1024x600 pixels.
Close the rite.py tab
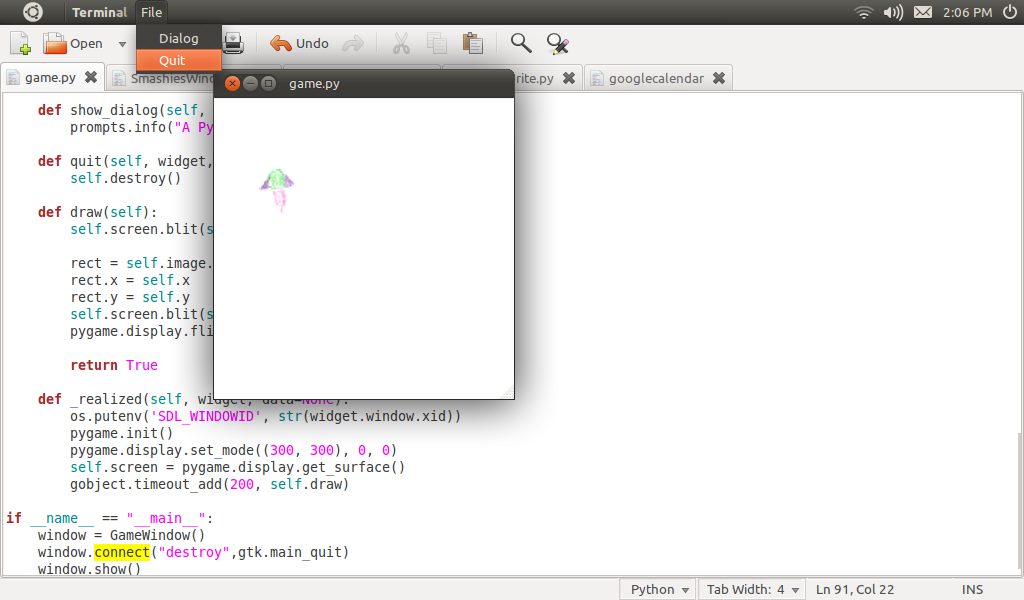(x=569, y=77)
